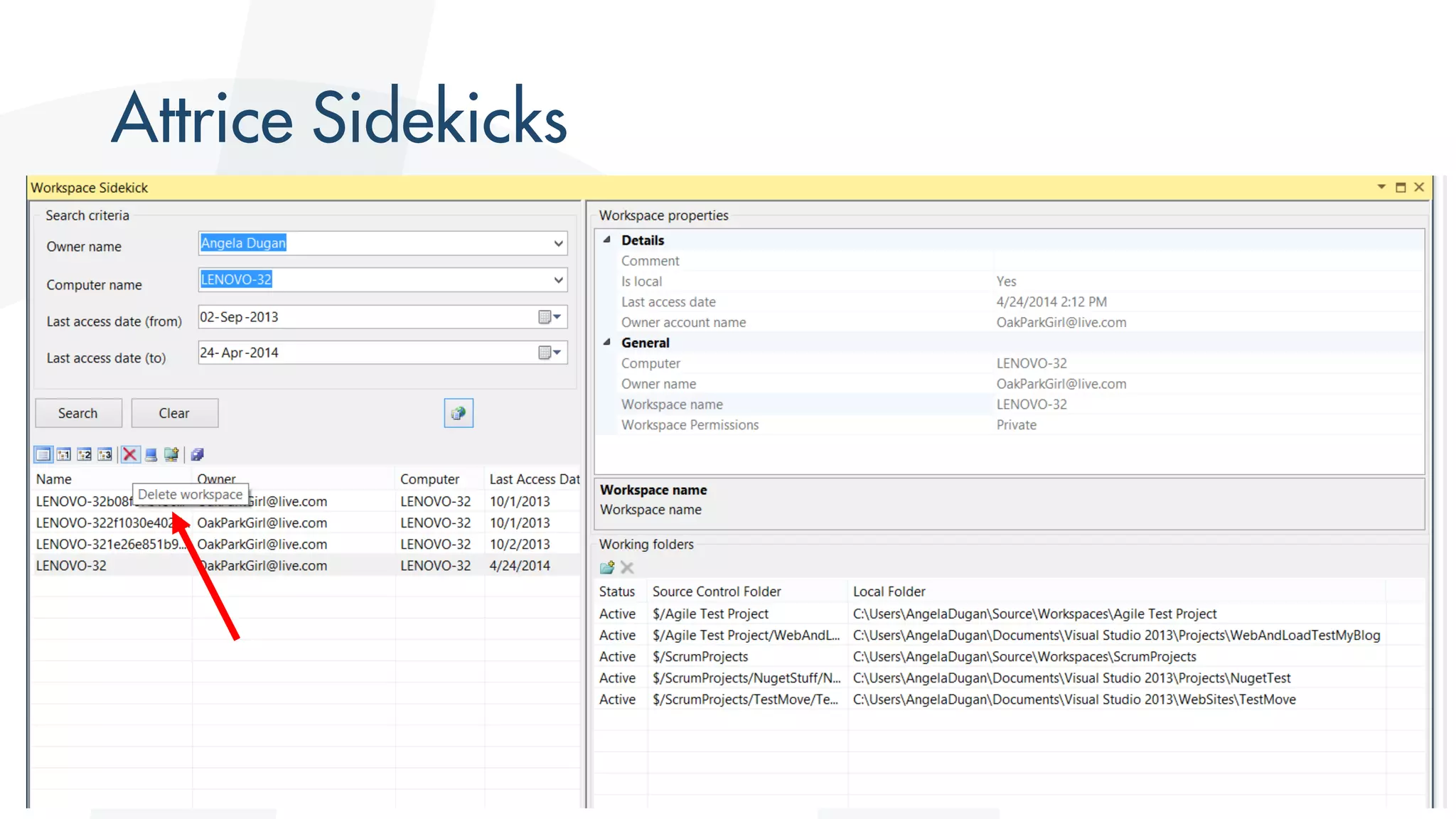
Task: Click the gray X in Working folders
Action: point(627,567)
